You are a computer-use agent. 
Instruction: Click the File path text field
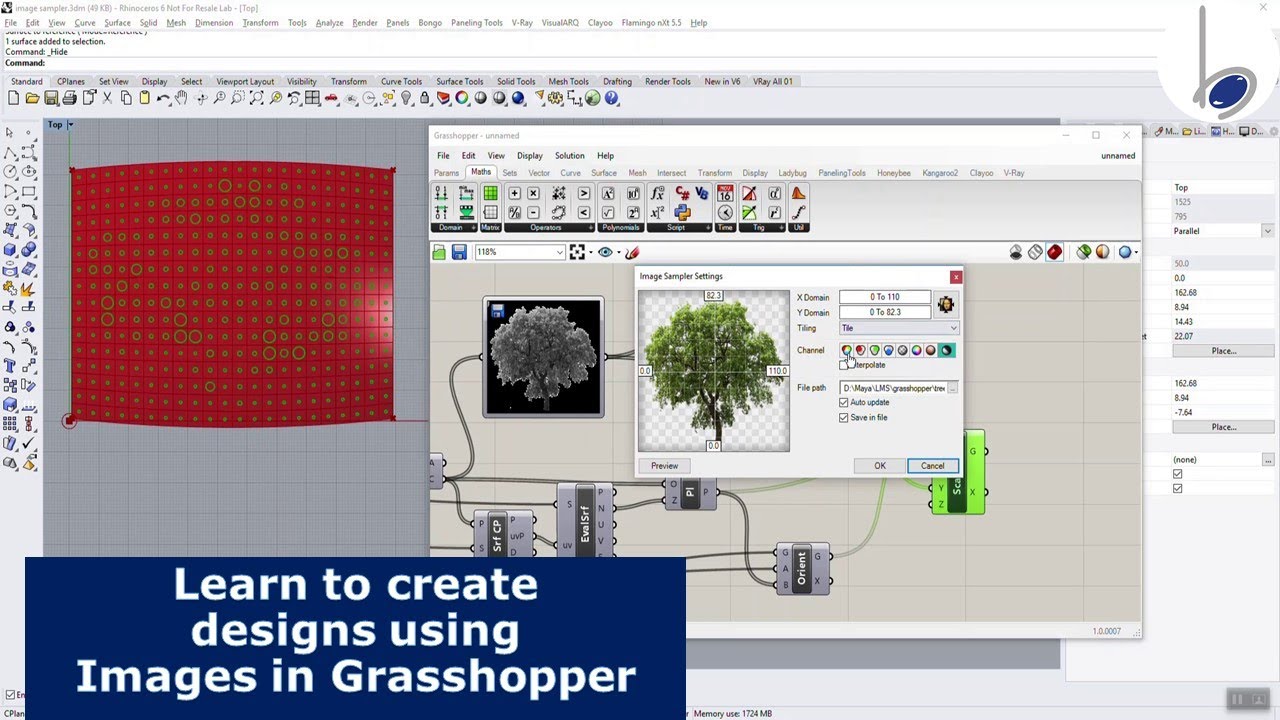[892, 388]
